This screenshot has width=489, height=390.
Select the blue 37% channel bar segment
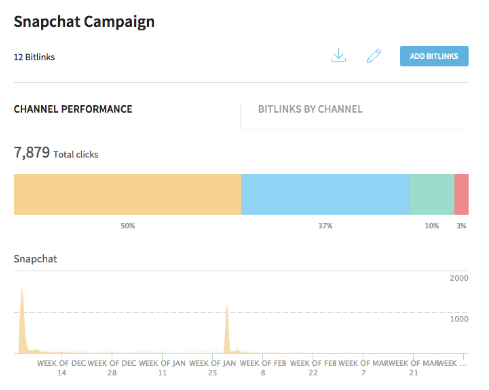pyautogui.click(x=325, y=194)
